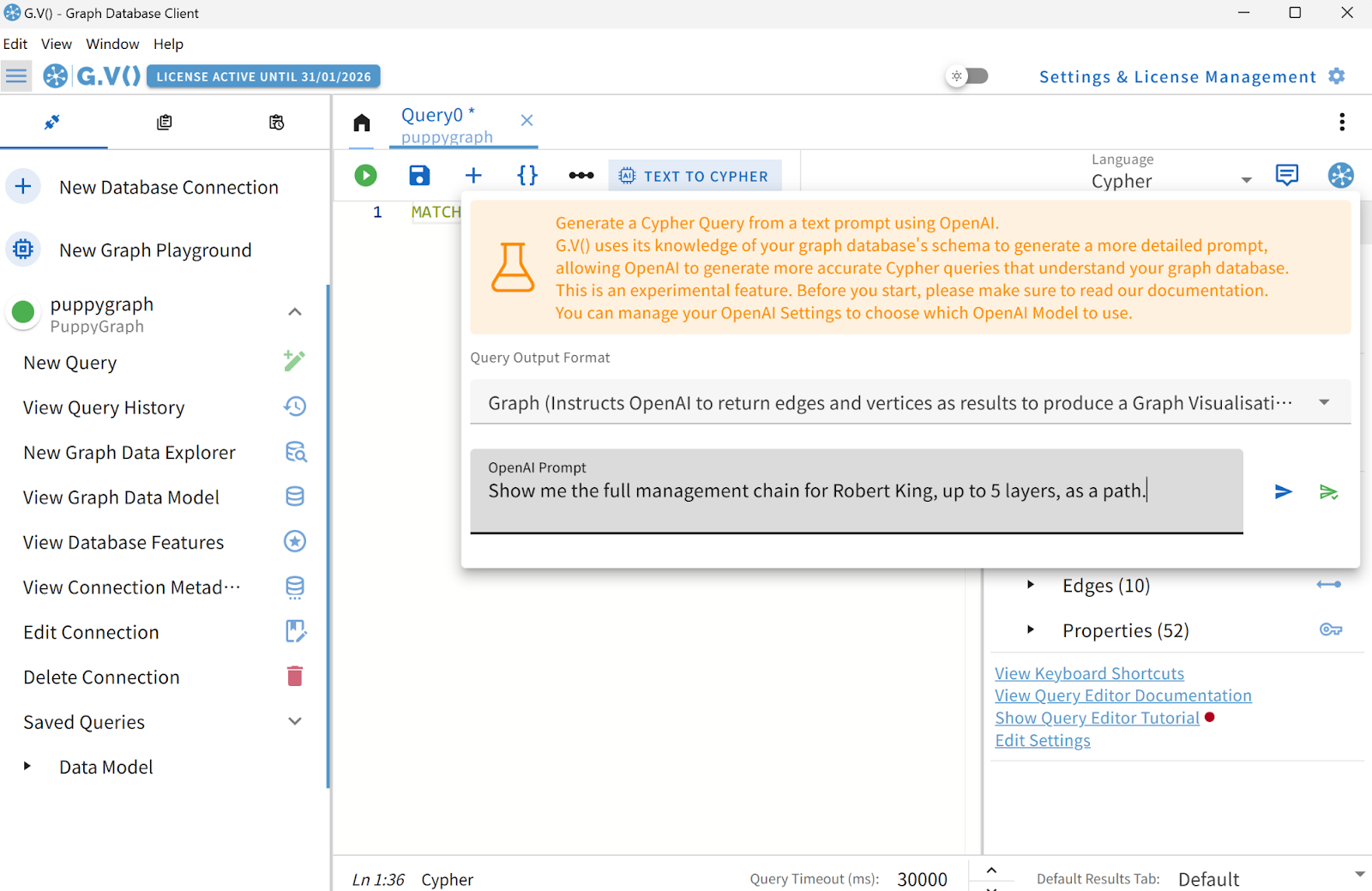Image resolution: width=1372 pixels, height=891 pixels.
Task: Click the Delete Connection trash icon
Action: 295,677
